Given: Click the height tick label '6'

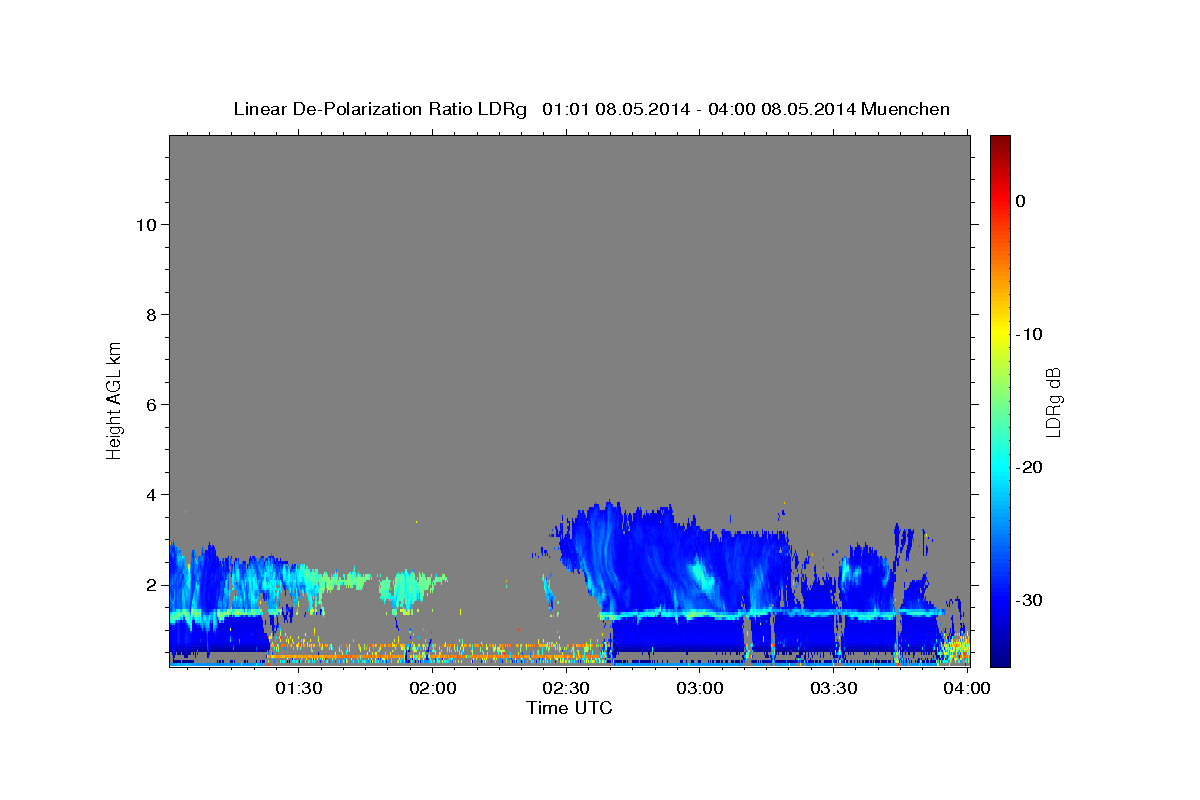Looking at the screenshot, I should (x=152, y=404).
